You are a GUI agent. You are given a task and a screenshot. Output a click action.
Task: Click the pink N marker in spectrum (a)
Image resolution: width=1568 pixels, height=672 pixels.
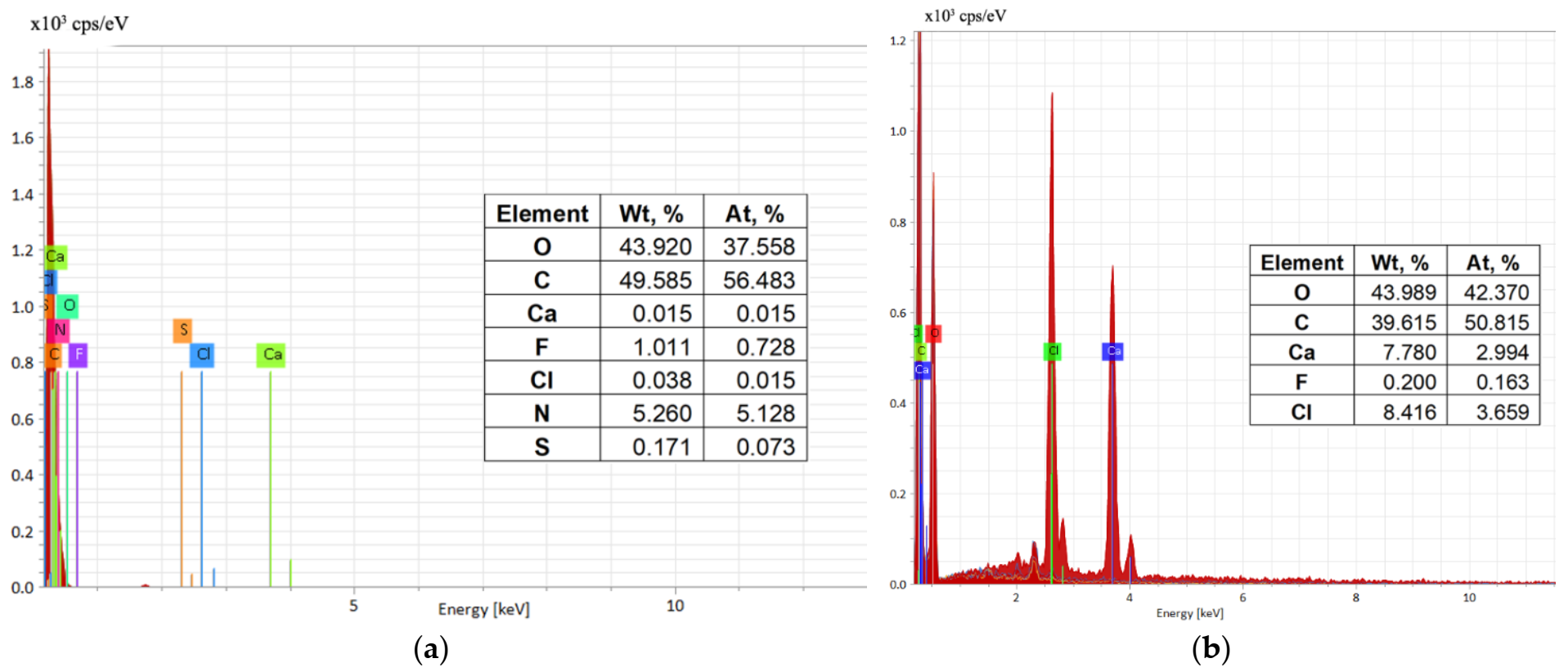[x=59, y=330]
